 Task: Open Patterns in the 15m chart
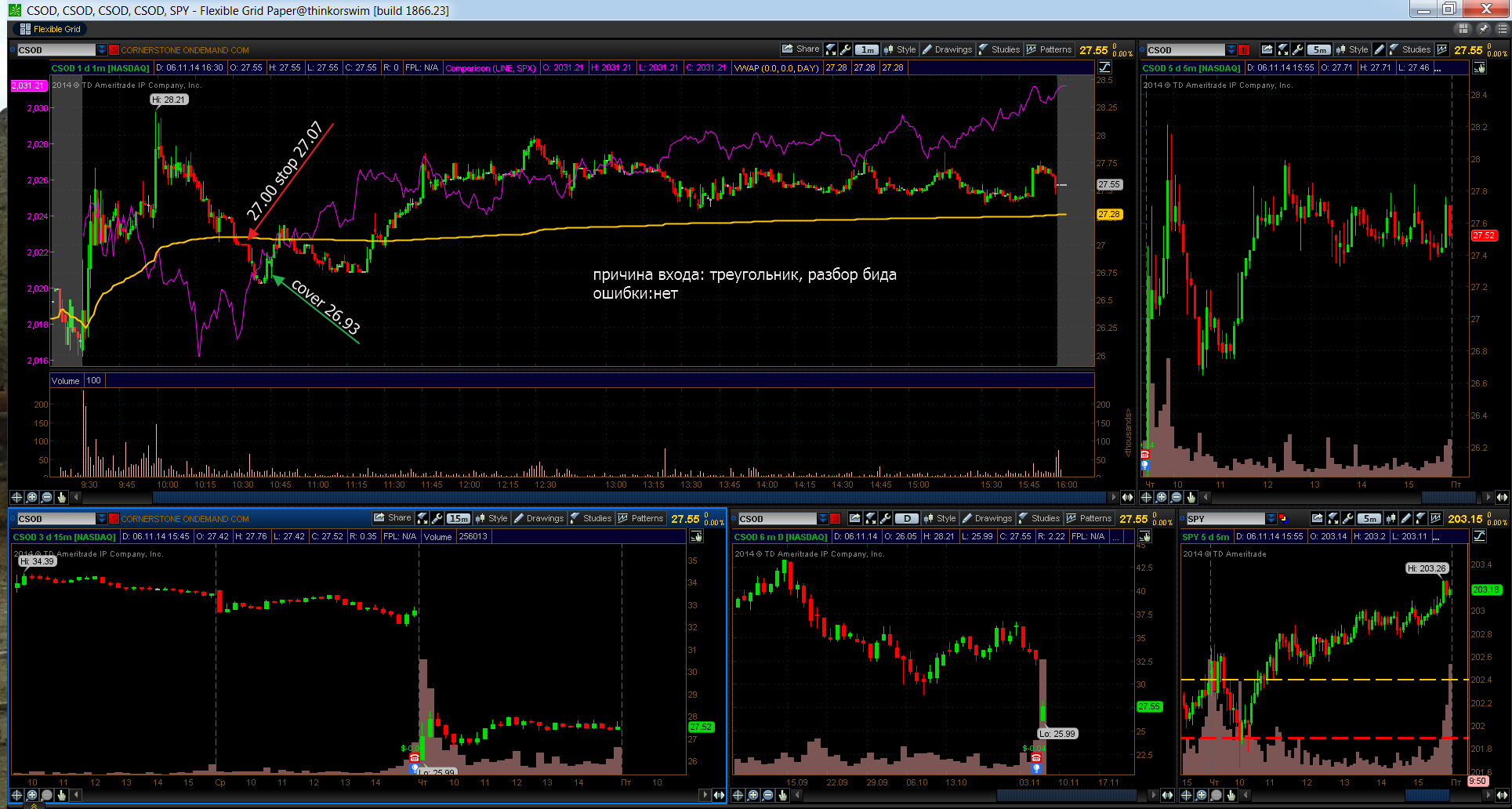pos(640,518)
